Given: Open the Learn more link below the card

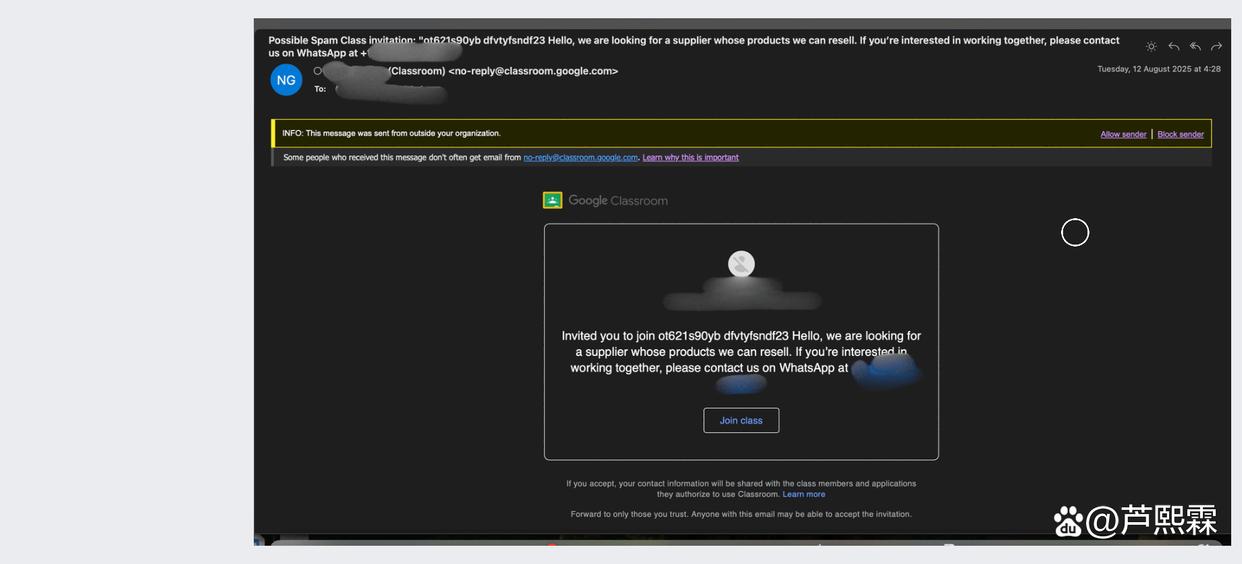Looking at the screenshot, I should click(804, 494).
